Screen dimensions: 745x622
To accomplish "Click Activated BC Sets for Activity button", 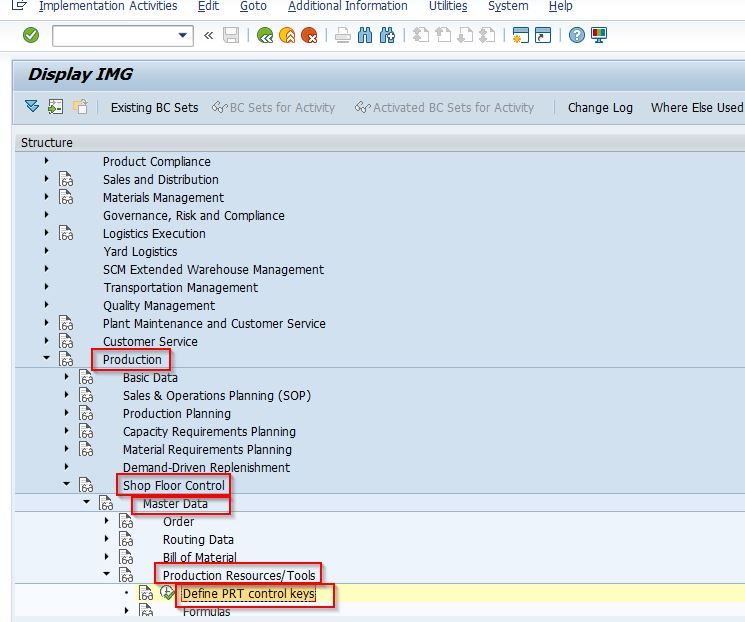I will coord(445,107).
